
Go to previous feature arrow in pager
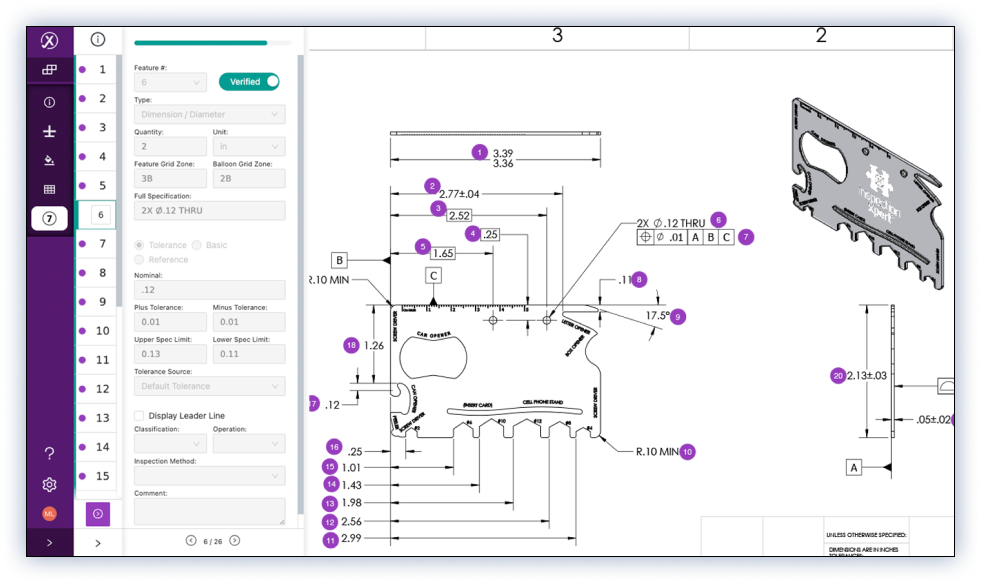click(191, 541)
